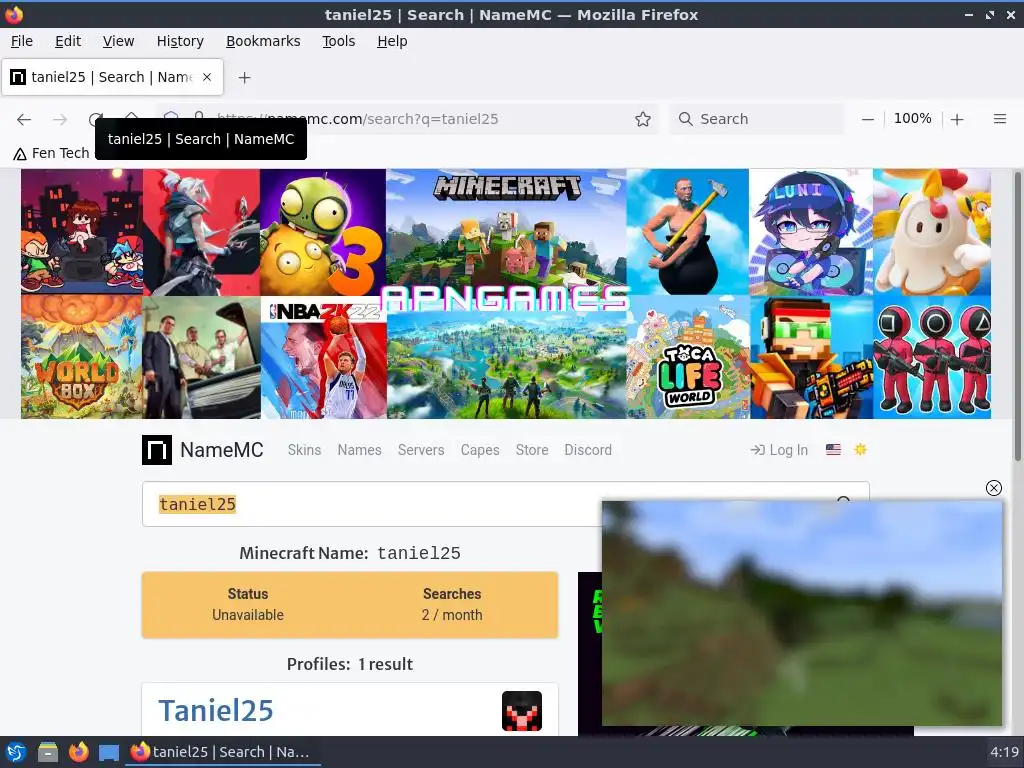
Task: Click the Luni anime character tile
Action: point(811,232)
